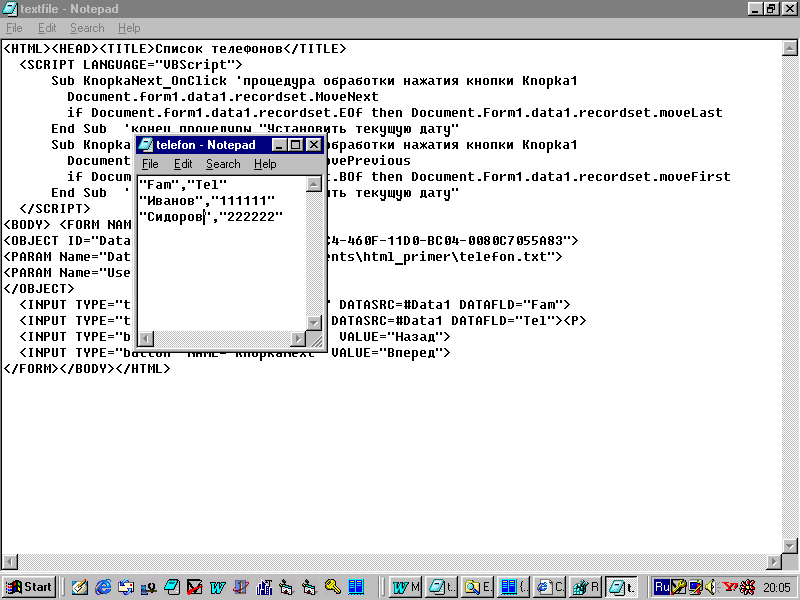
Task: Click the display monitor tray icon
Action: click(695, 587)
